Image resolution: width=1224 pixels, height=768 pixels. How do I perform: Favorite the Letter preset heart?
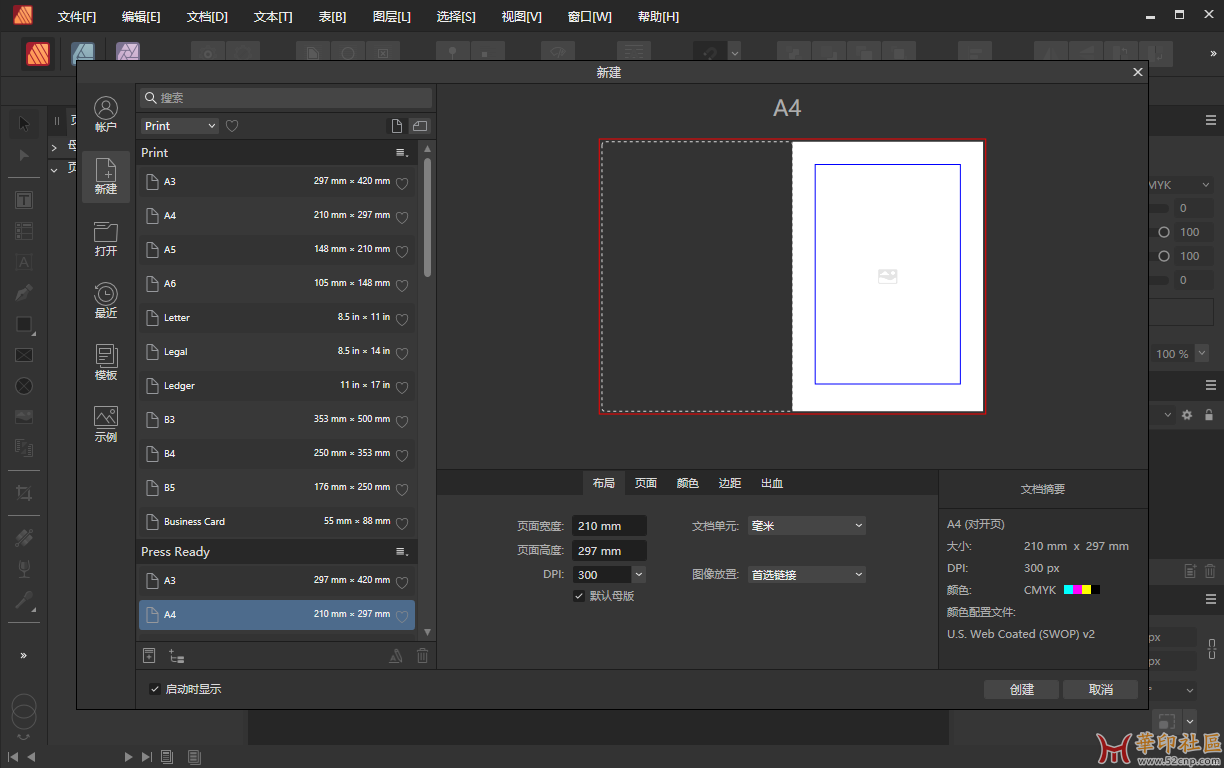[x=402, y=319]
